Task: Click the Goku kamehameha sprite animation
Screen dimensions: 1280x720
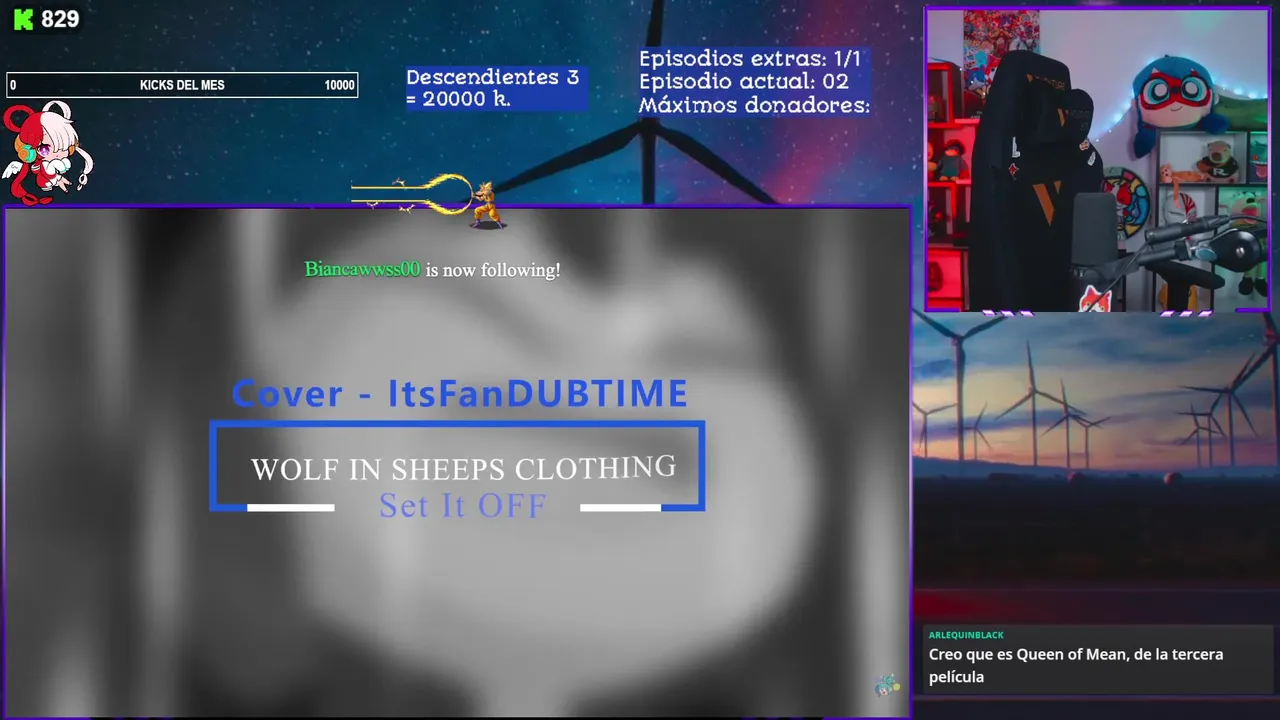Action: 430,201
